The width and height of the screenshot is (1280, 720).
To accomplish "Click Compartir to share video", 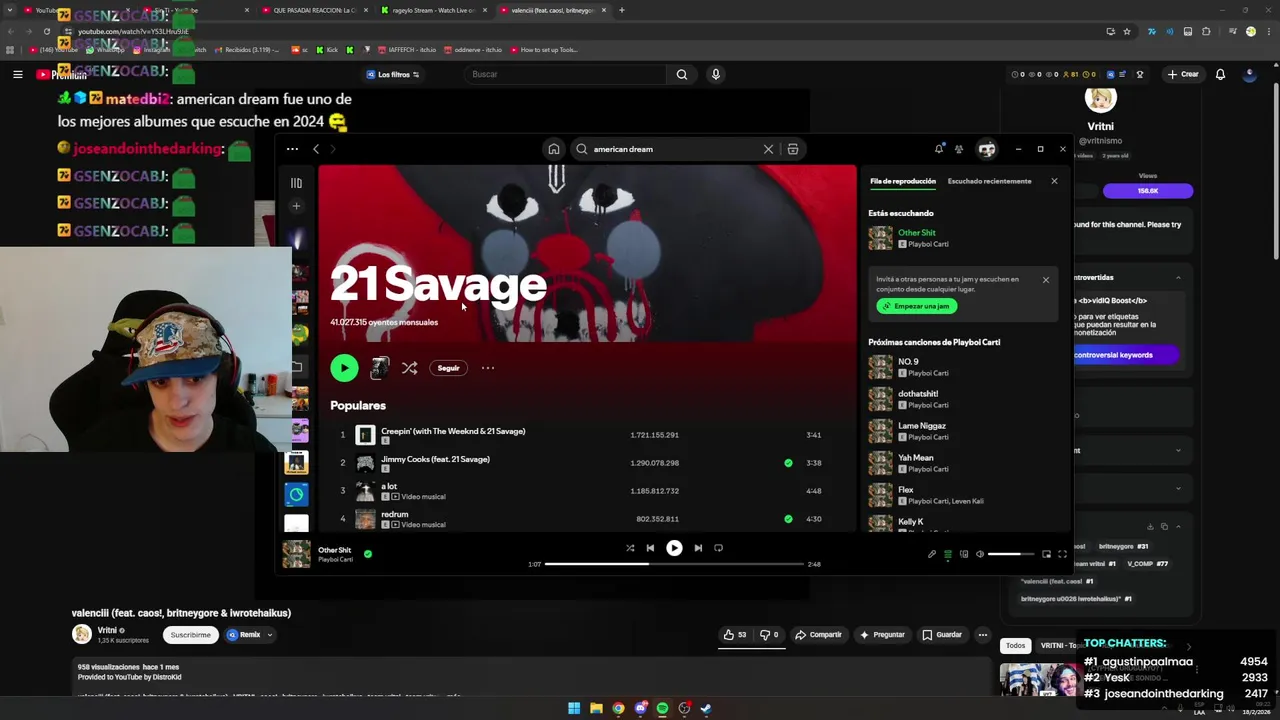I will tap(818, 635).
